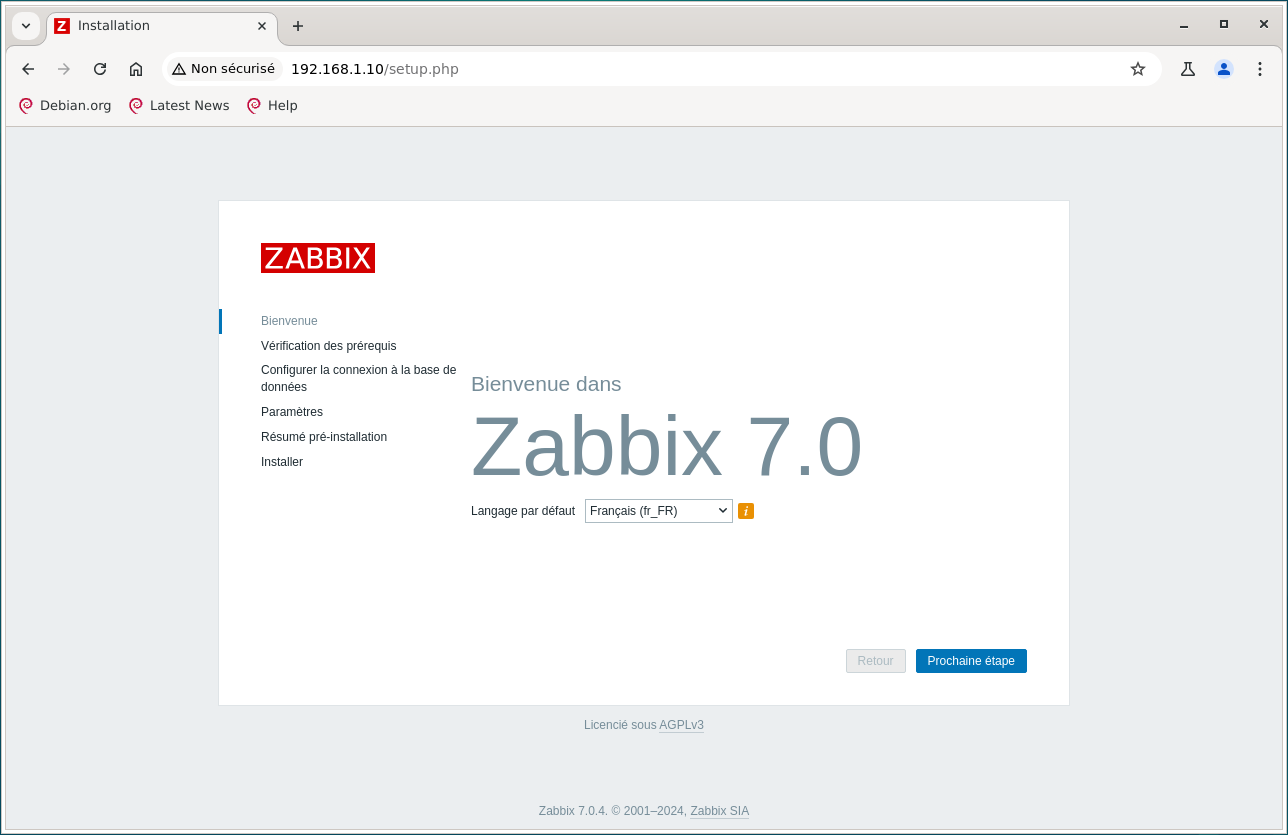Open the Latest News bookmark
1288x835 pixels.
click(x=179, y=105)
